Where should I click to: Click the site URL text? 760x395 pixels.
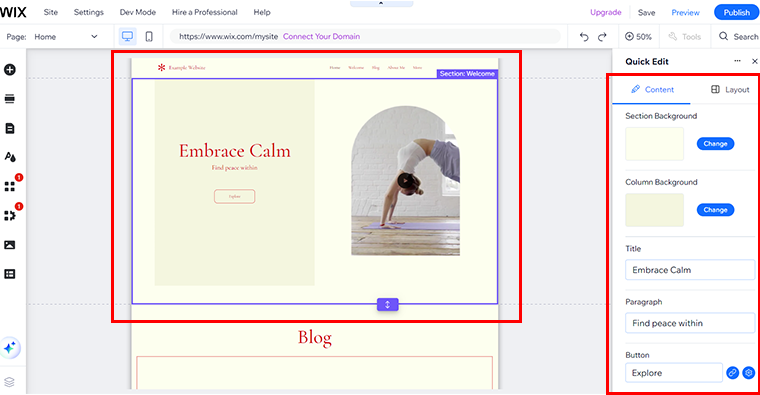(228, 36)
